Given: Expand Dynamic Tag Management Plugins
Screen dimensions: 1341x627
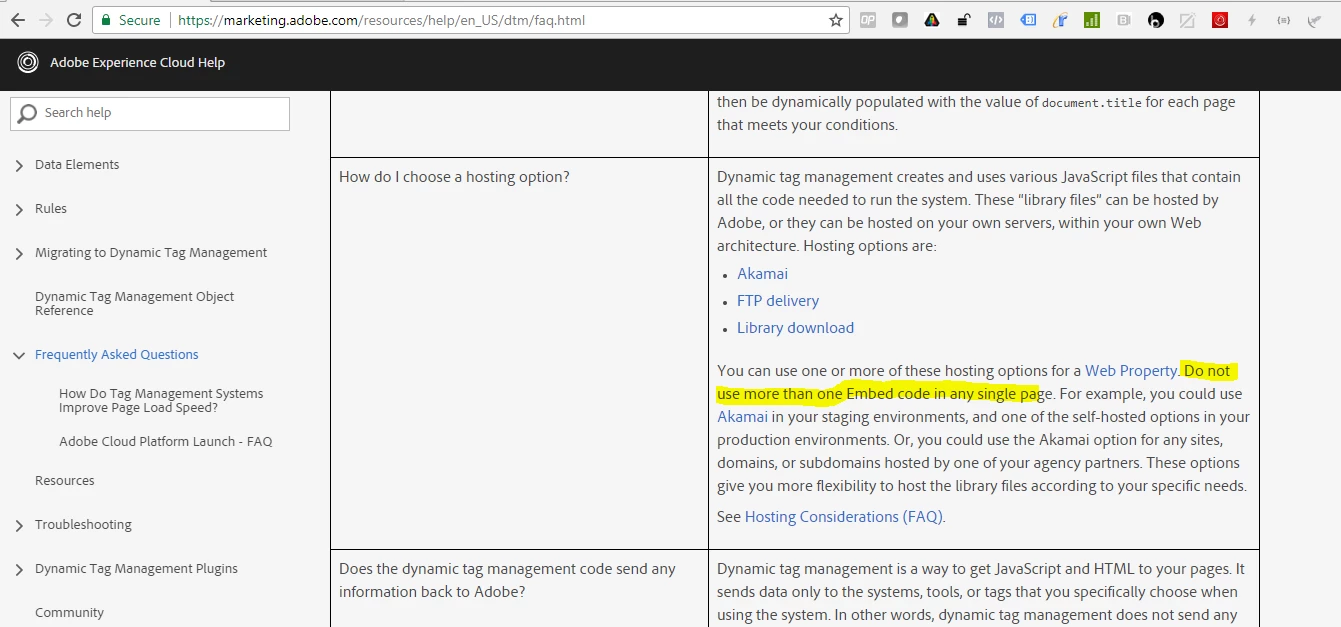Looking at the screenshot, I should click(19, 570).
